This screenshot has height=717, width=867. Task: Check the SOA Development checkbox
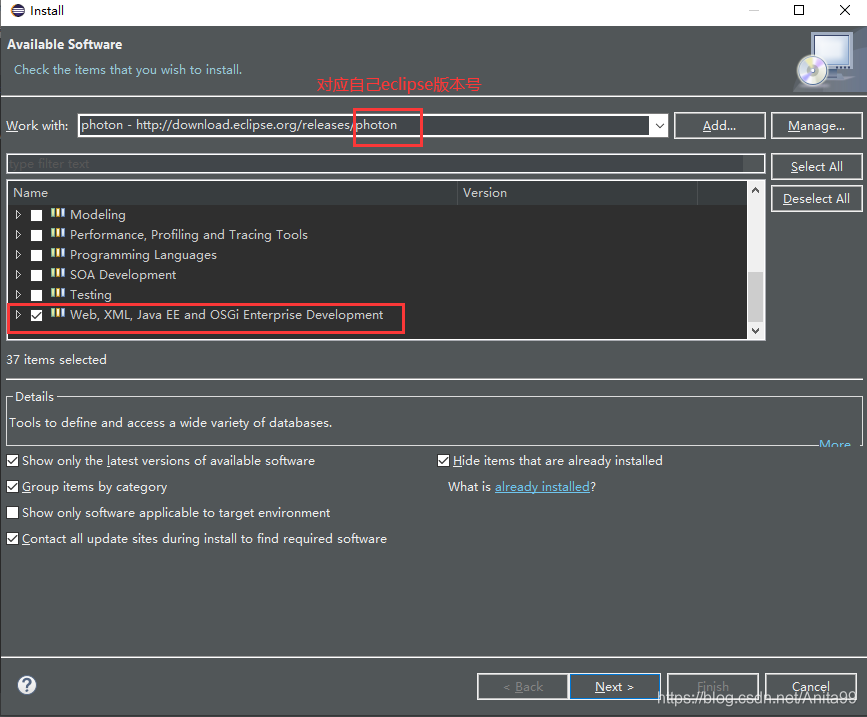coord(36,275)
